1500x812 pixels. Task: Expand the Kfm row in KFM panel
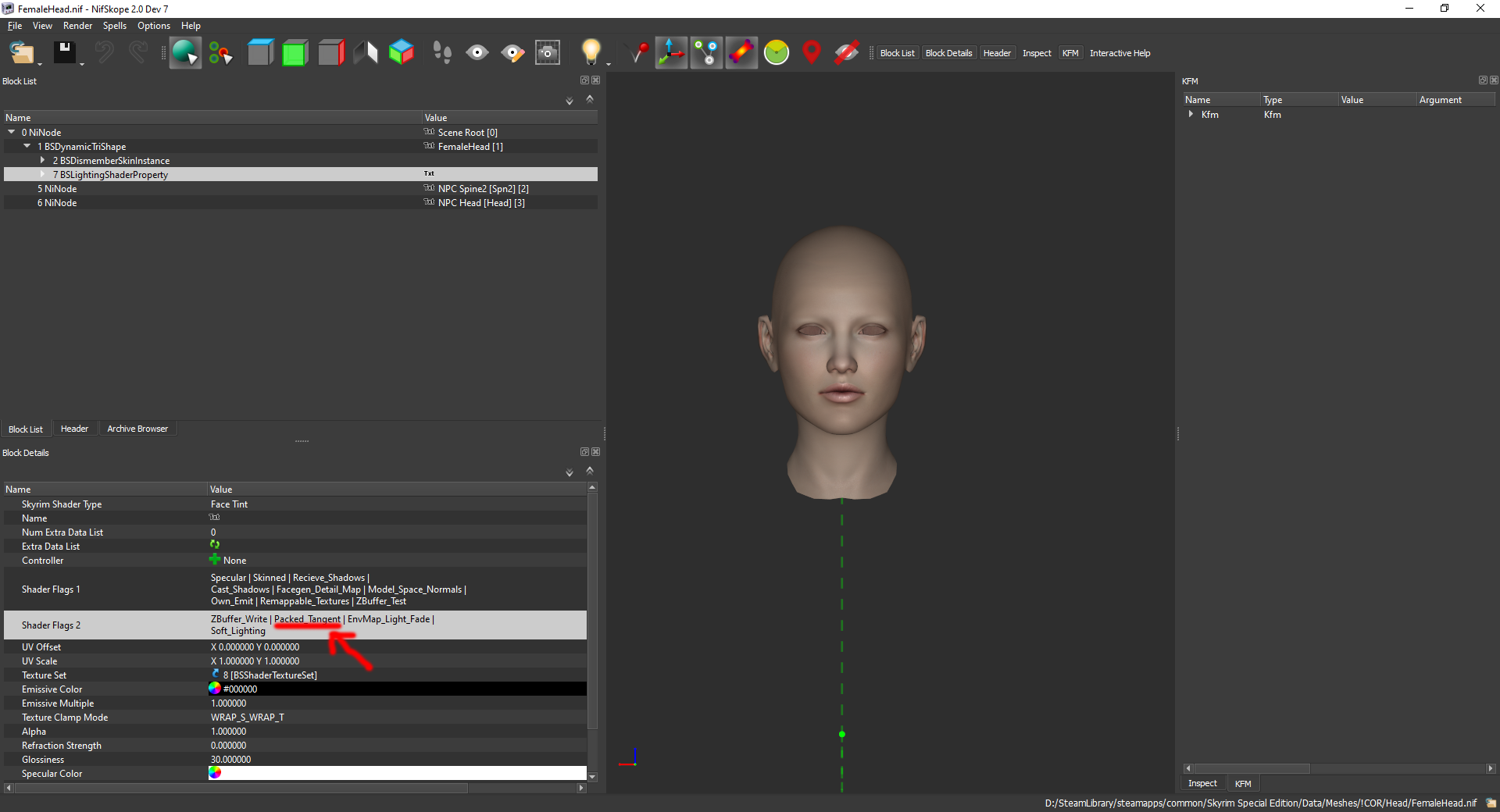tap(1191, 114)
